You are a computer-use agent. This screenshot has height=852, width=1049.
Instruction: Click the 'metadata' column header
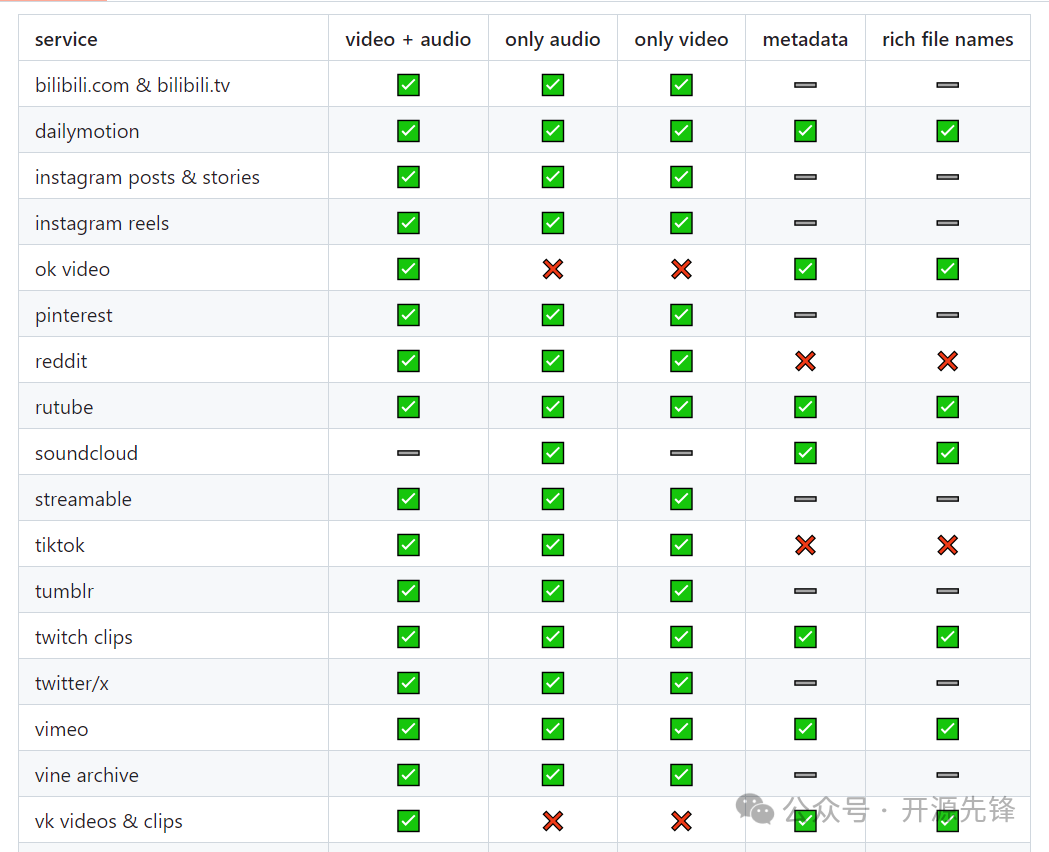(x=805, y=38)
